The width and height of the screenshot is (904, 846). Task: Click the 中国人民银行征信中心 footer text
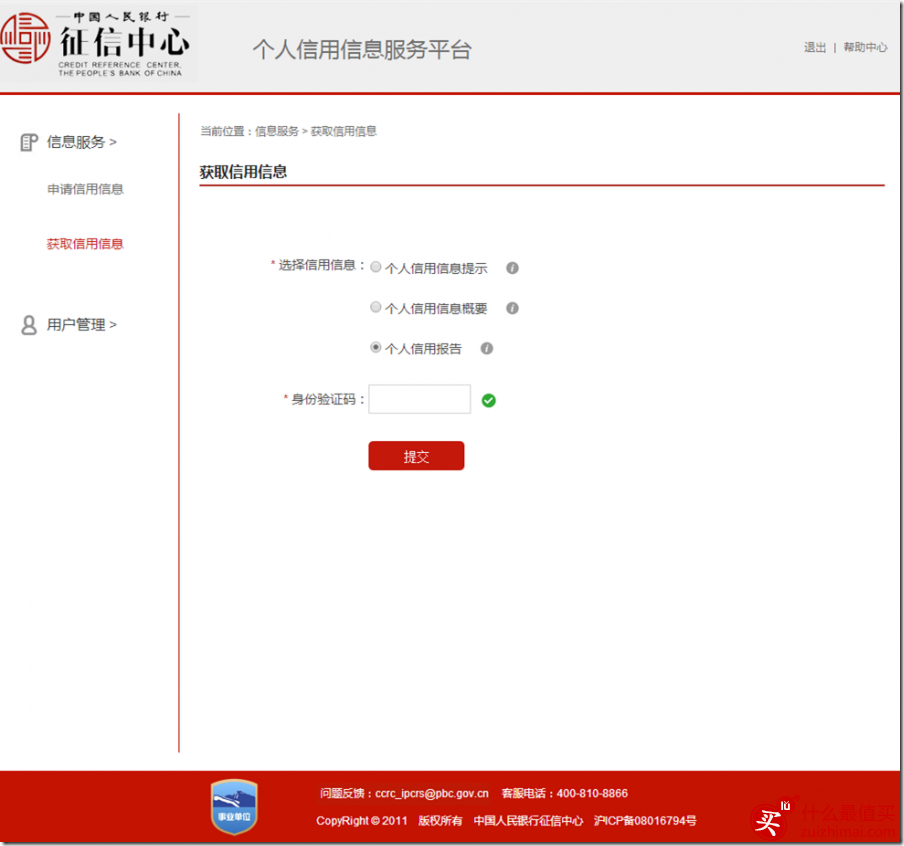pyautogui.click(x=528, y=821)
